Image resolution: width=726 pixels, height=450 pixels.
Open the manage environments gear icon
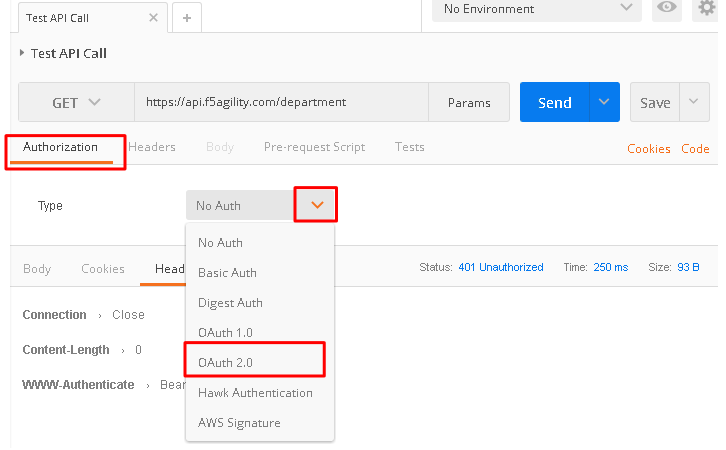pyautogui.click(x=706, y=8)
